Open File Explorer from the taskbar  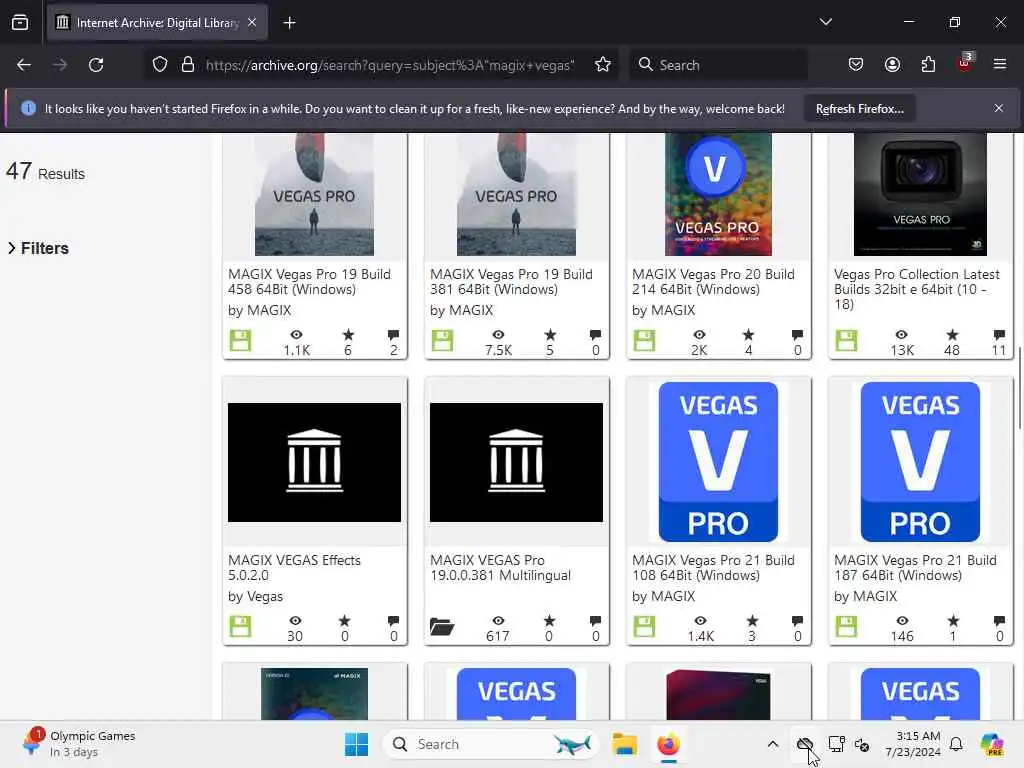(624, 744)
